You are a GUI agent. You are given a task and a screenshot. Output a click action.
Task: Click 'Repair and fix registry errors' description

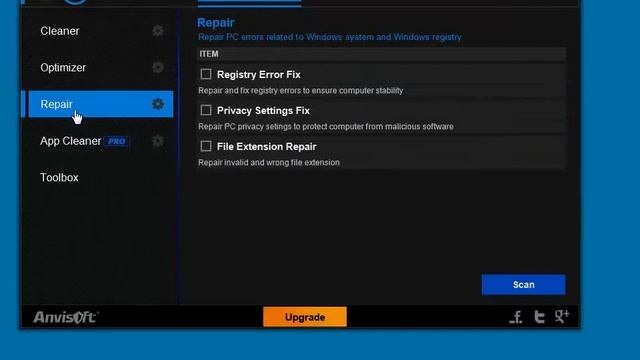tap(300, 91)
